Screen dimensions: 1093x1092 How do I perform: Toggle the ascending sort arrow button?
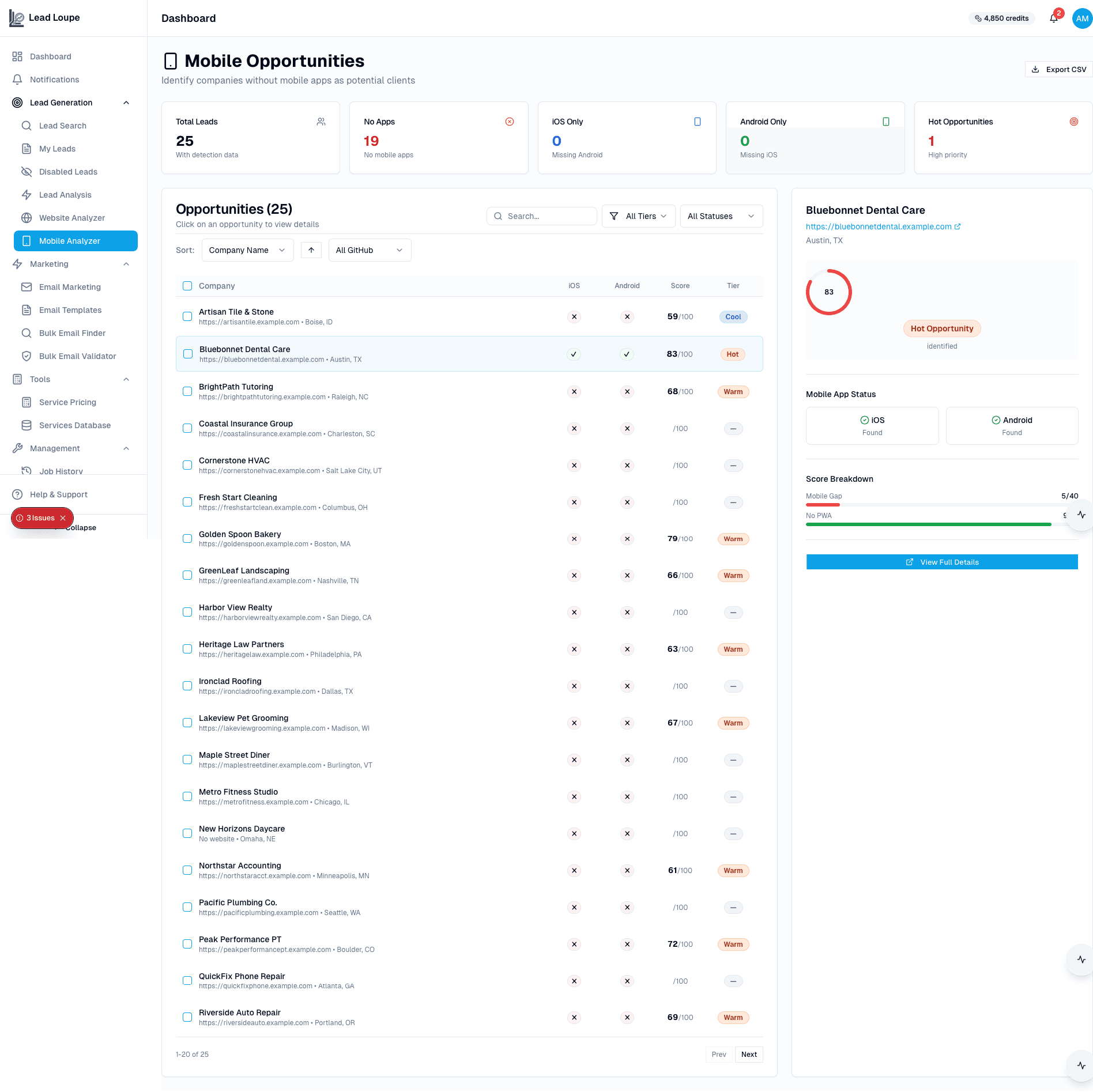311,250
